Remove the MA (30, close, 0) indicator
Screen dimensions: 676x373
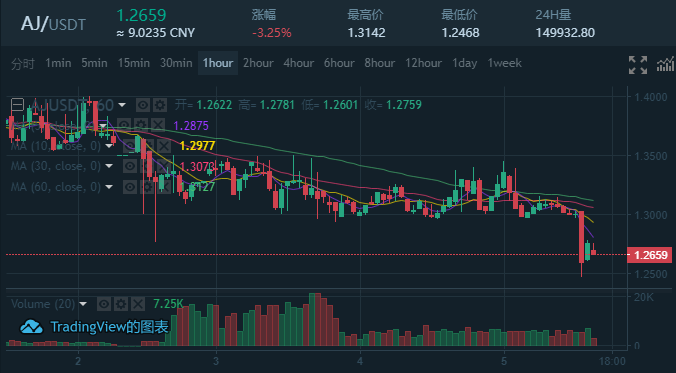[163, 166]
